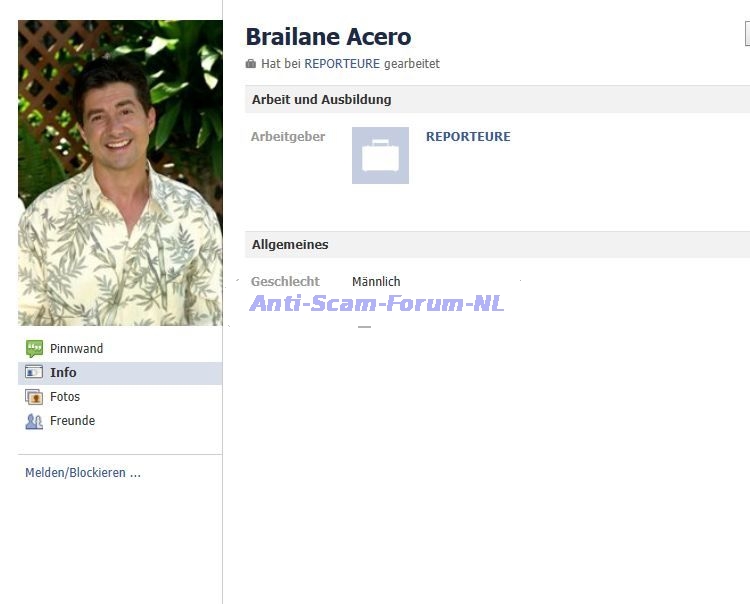Viewport: 750px width, 604px height.
Task: Click the large employer briefcase placeholder icon
Action: pyautogui.click(x=380, y=156)
